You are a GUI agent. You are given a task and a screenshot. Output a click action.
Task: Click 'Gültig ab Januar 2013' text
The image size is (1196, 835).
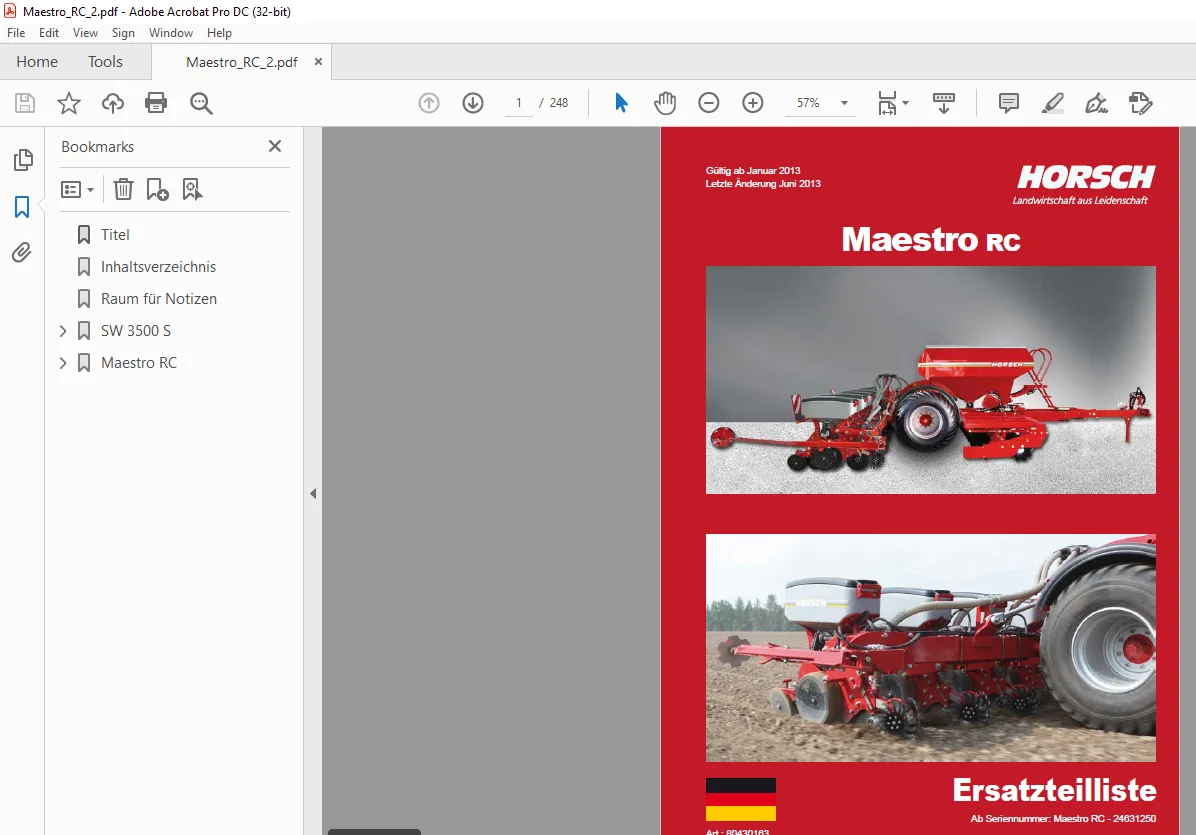pyautogui.click(x=753, y=171)
